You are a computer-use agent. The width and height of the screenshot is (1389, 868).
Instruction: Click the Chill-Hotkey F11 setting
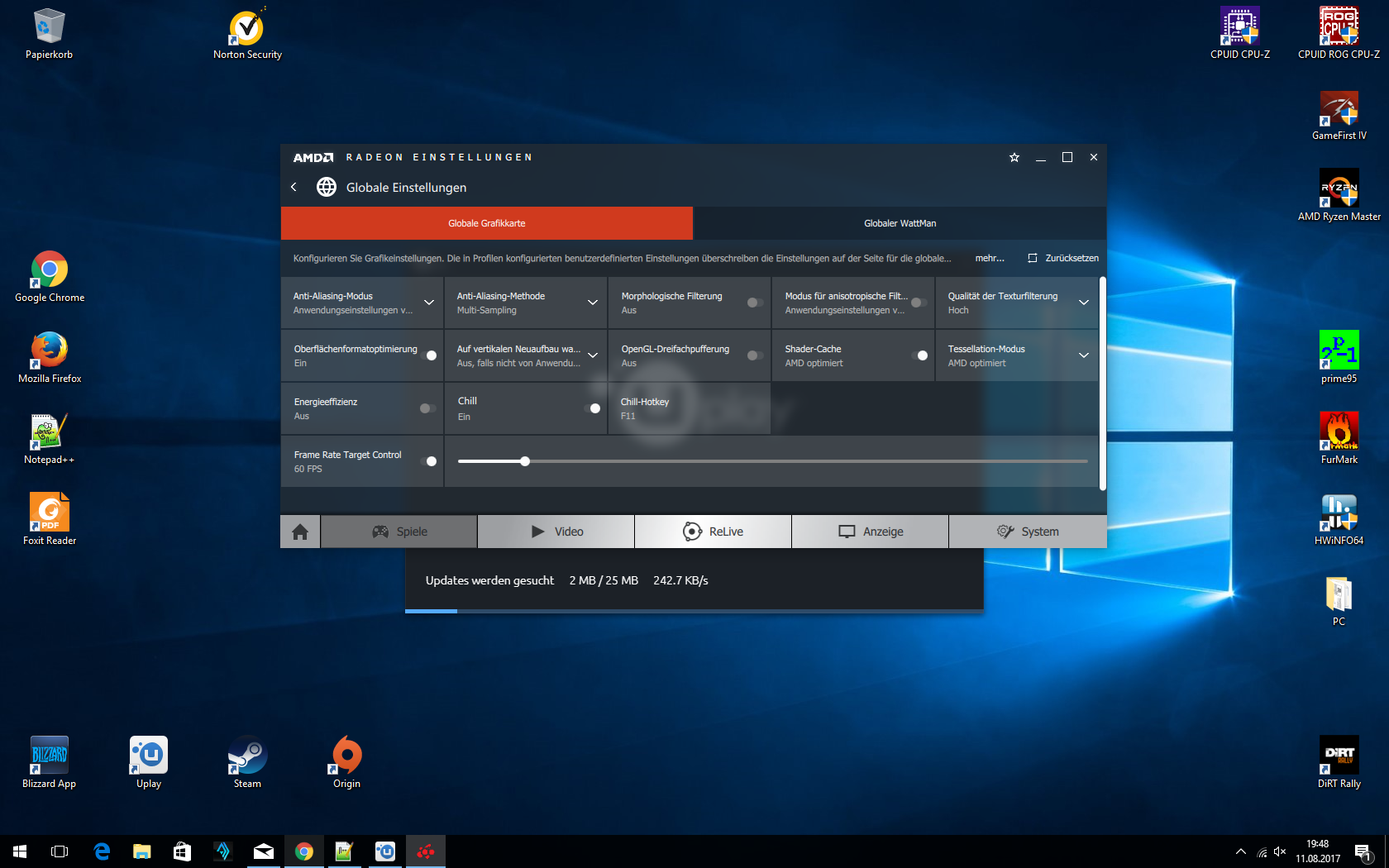[690, 408]
